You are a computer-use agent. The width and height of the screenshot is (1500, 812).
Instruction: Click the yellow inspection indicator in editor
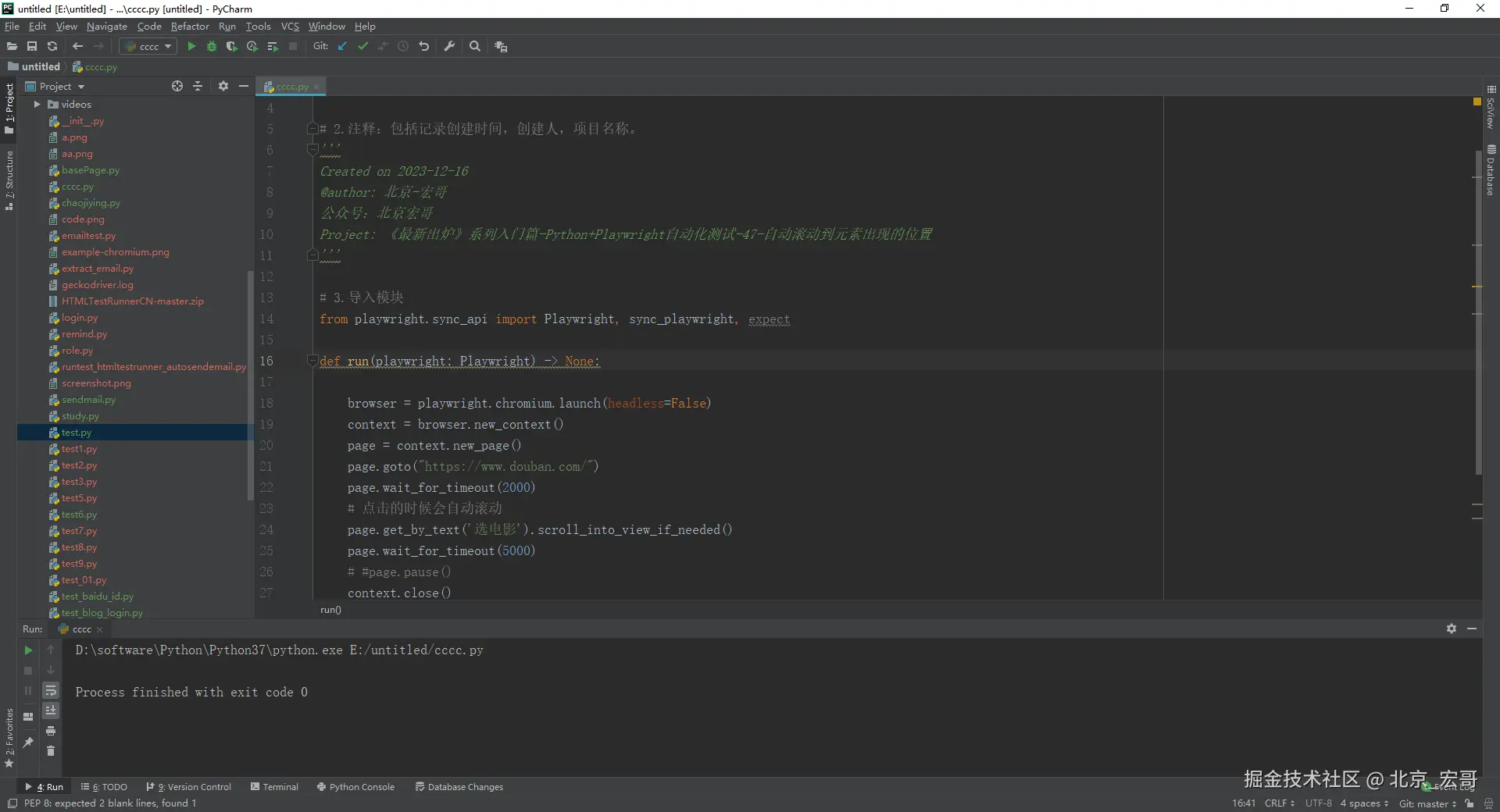pos(1477,102)
